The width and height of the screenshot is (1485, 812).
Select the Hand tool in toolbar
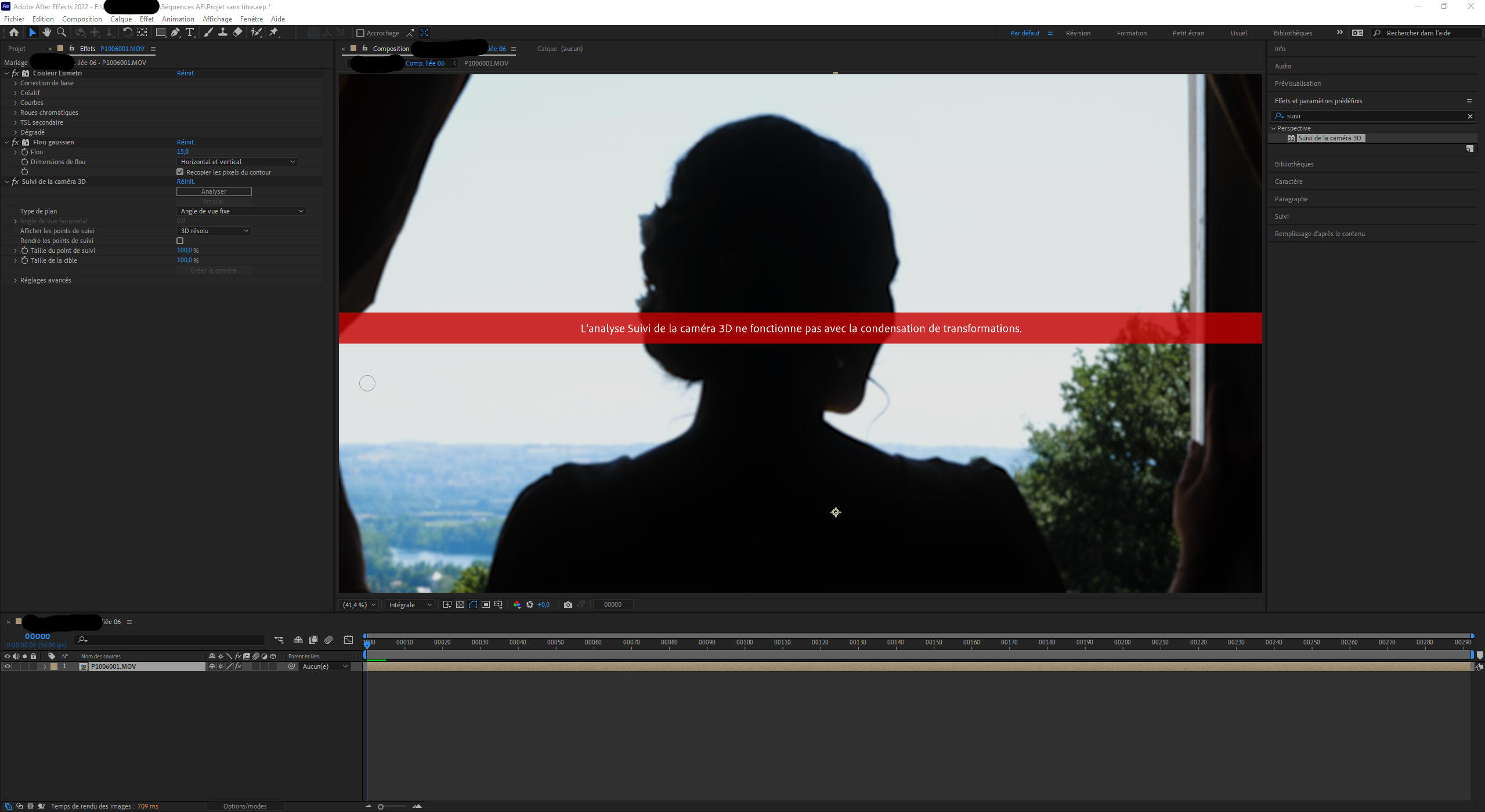click(47, 32)
